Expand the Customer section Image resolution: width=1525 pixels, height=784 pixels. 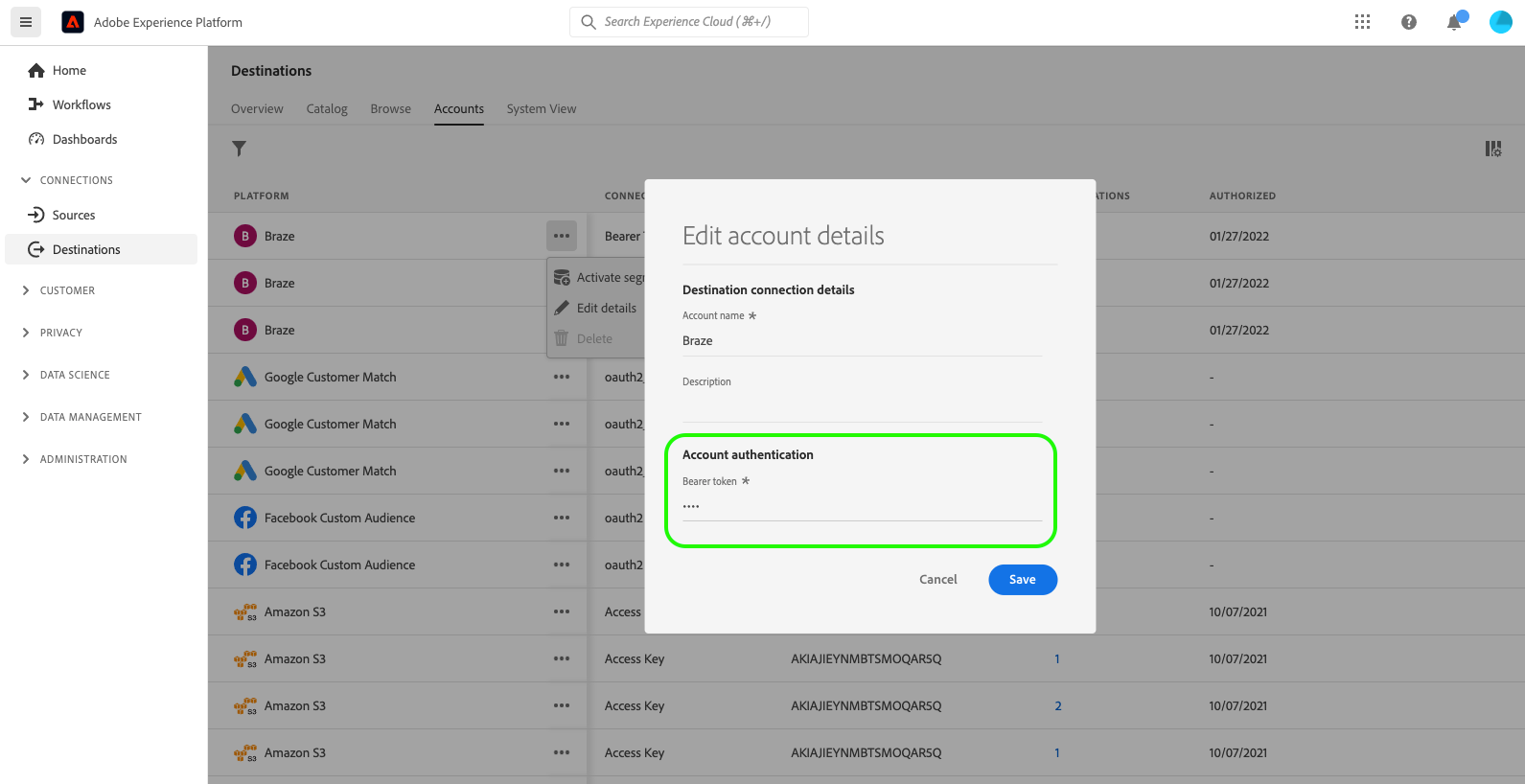tap(58, 290)
